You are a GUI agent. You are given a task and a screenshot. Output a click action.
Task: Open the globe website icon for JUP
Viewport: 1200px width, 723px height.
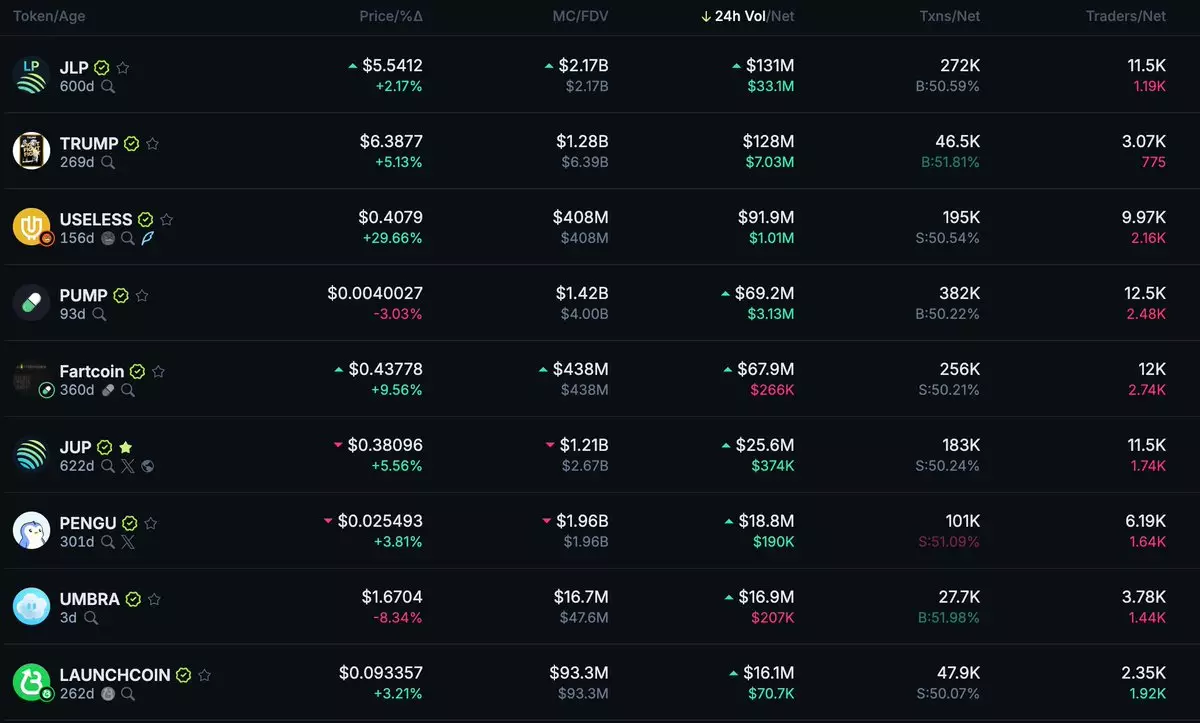tap(148, 466)
